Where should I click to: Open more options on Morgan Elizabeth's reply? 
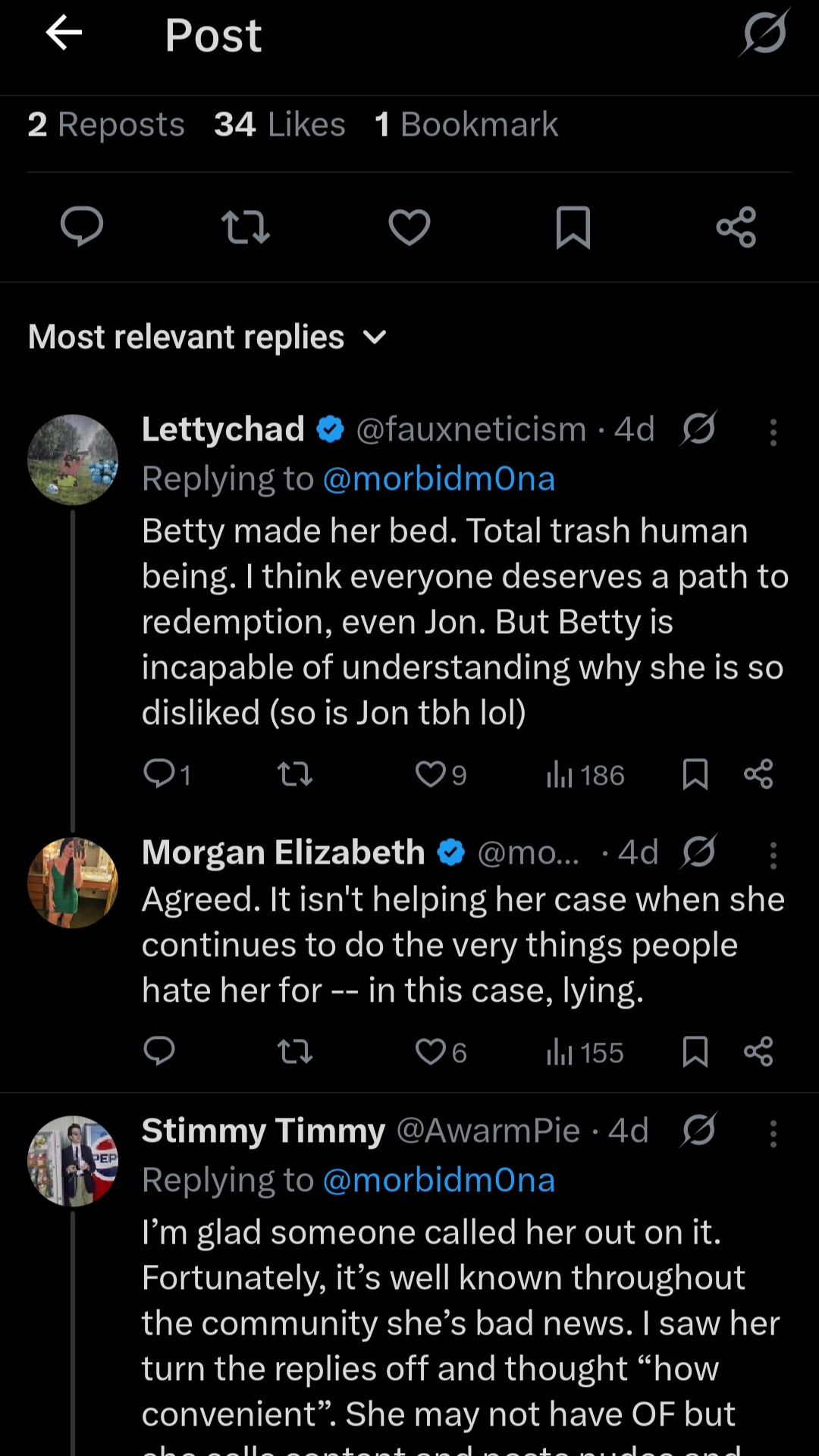(773, 855)
